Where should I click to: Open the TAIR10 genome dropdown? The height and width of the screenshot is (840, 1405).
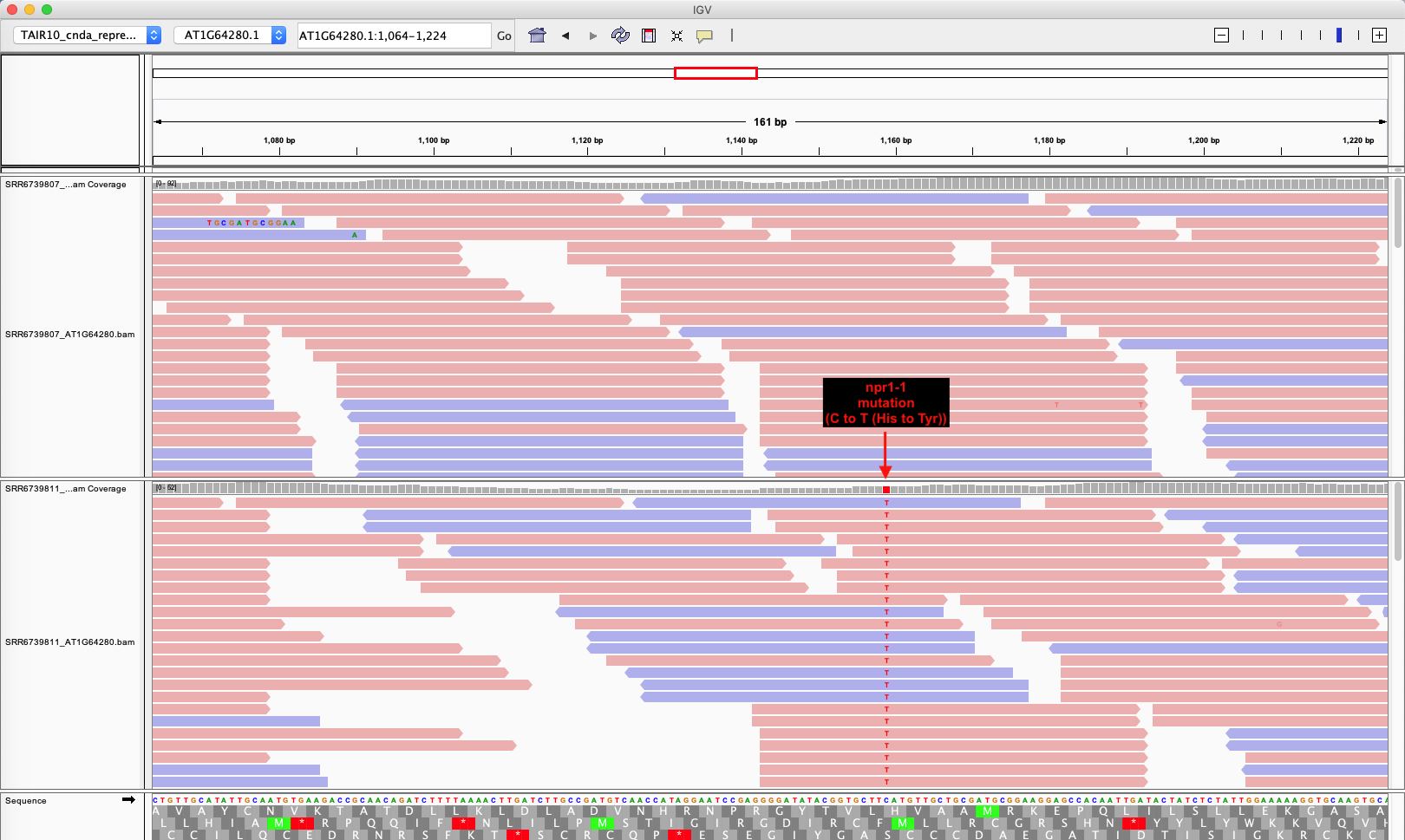point(88,36)
